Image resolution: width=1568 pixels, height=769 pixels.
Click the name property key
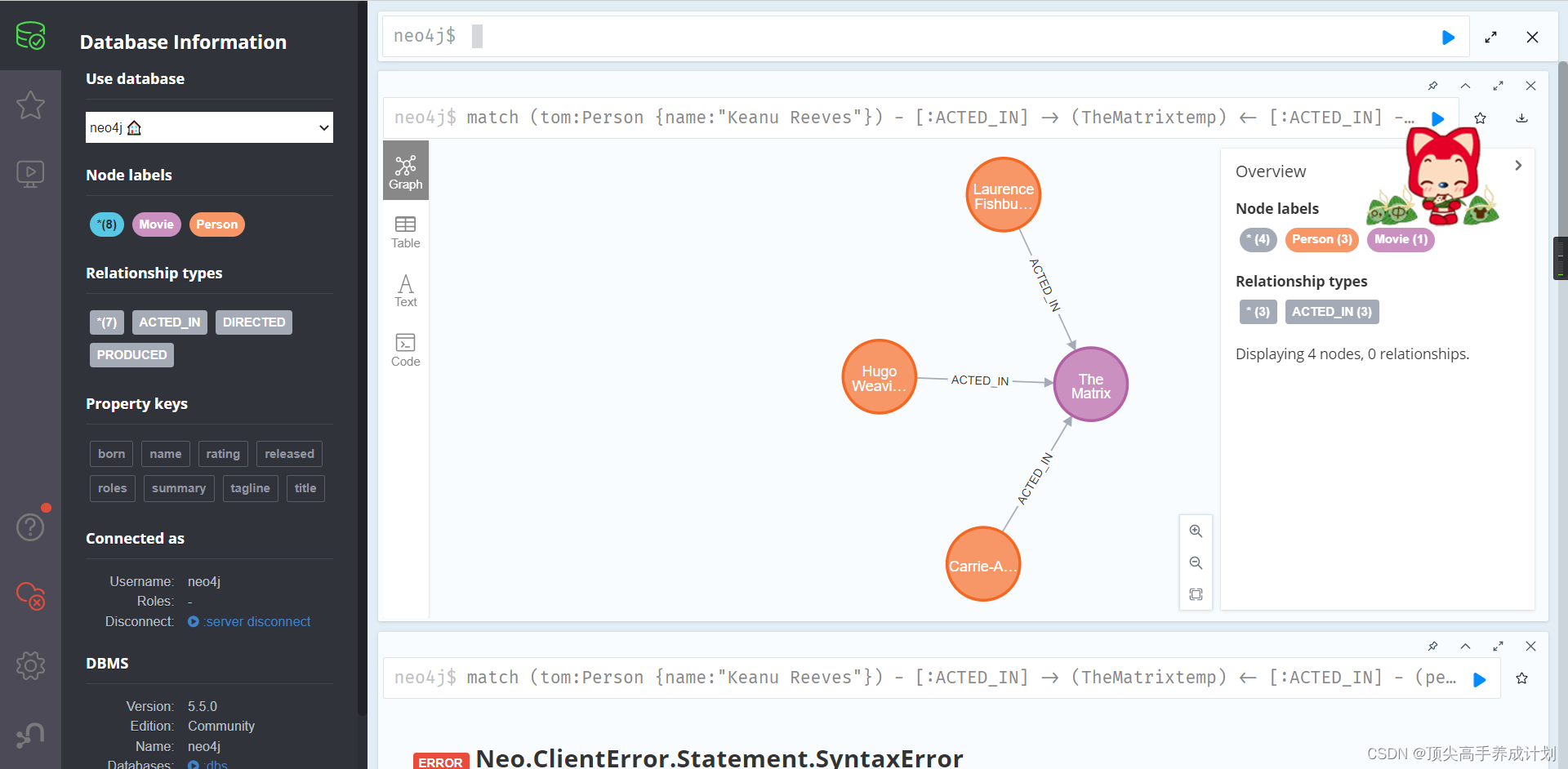166,454
